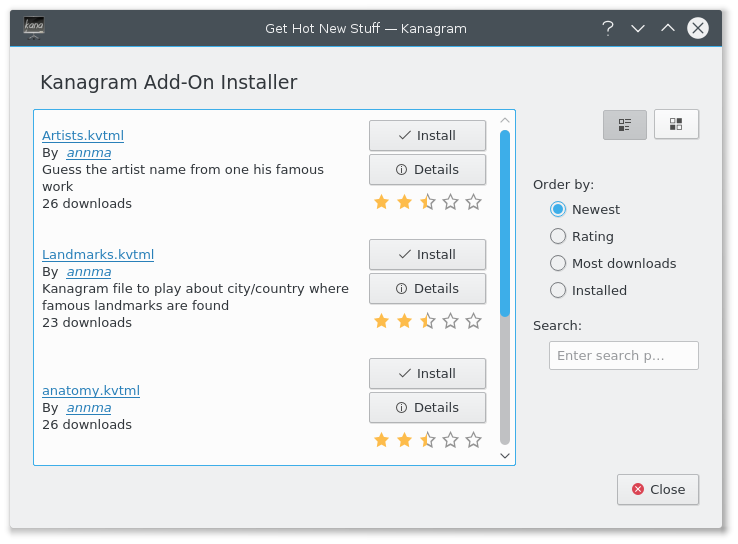Rate anatomy.kvtml with the fifth star

[x=473, y=440]
